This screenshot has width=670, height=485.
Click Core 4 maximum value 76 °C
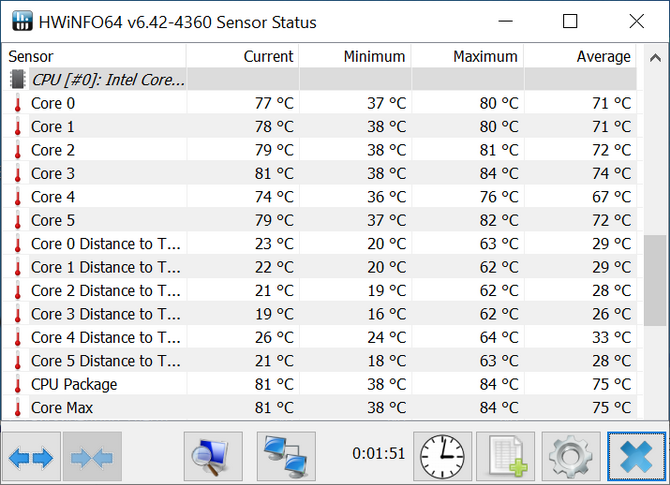point(499,197)
